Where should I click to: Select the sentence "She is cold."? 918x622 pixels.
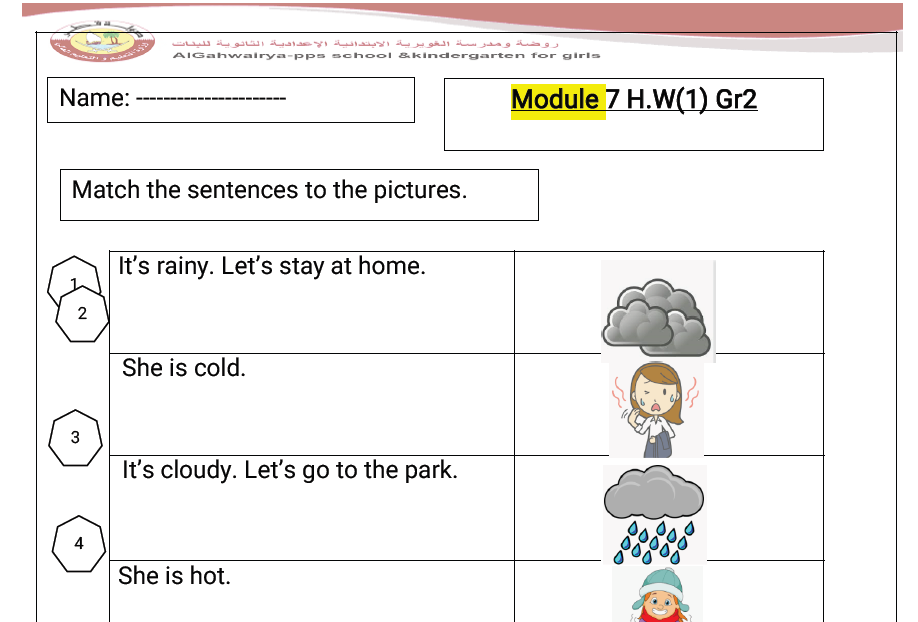pos(183,368)
